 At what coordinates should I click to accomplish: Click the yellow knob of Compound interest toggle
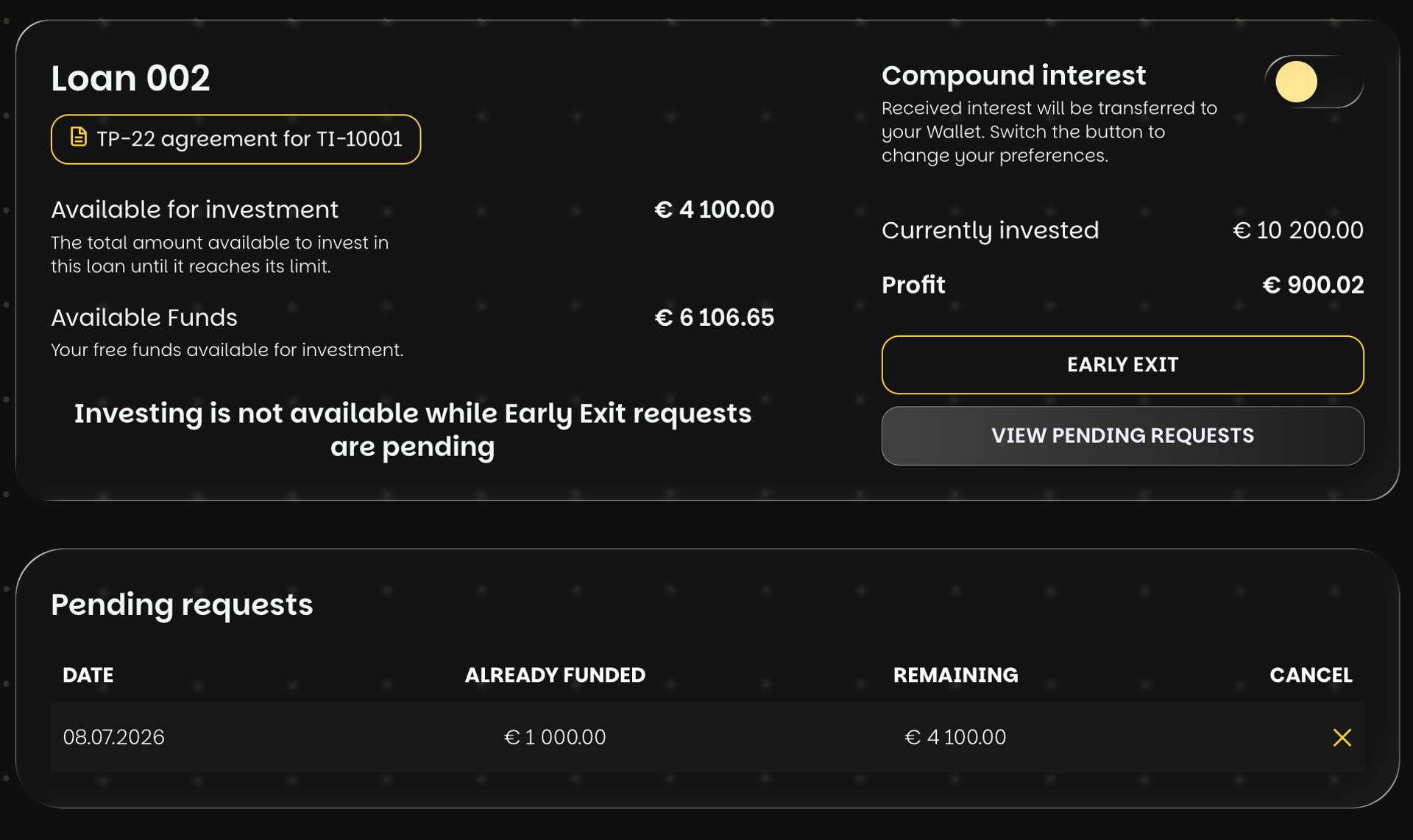pyautogui.click(x=1296, y=82)
